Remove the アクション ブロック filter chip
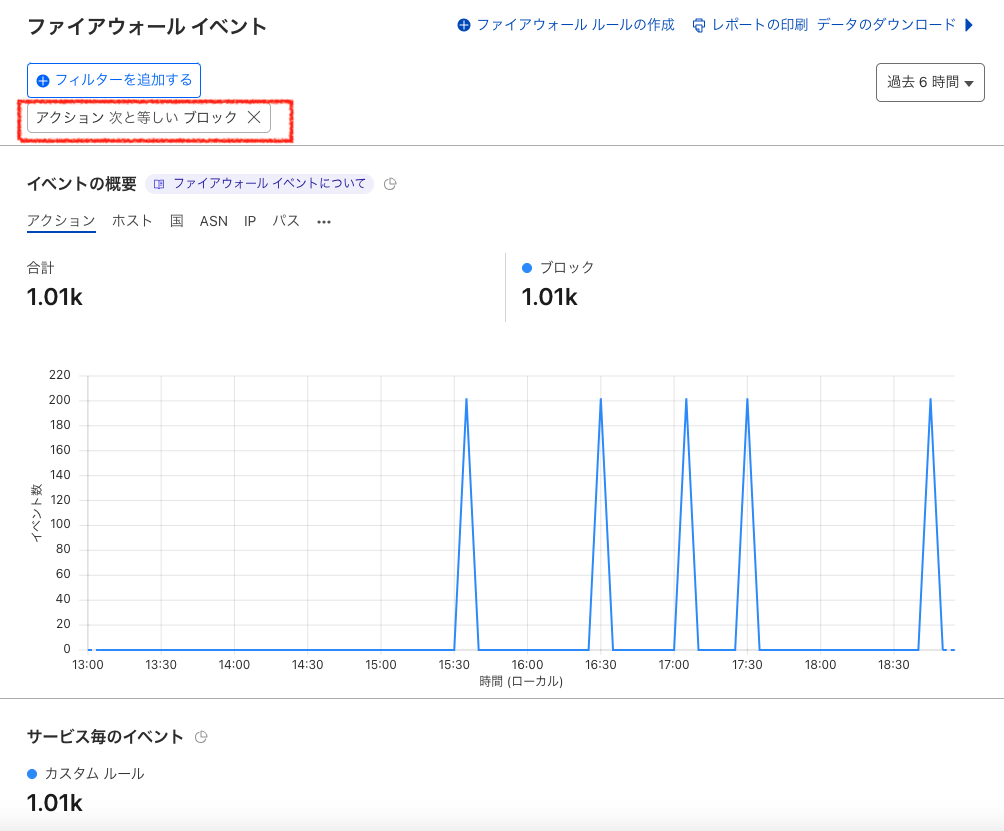This screenshot has height=831, width=1004. coord(253,117)
